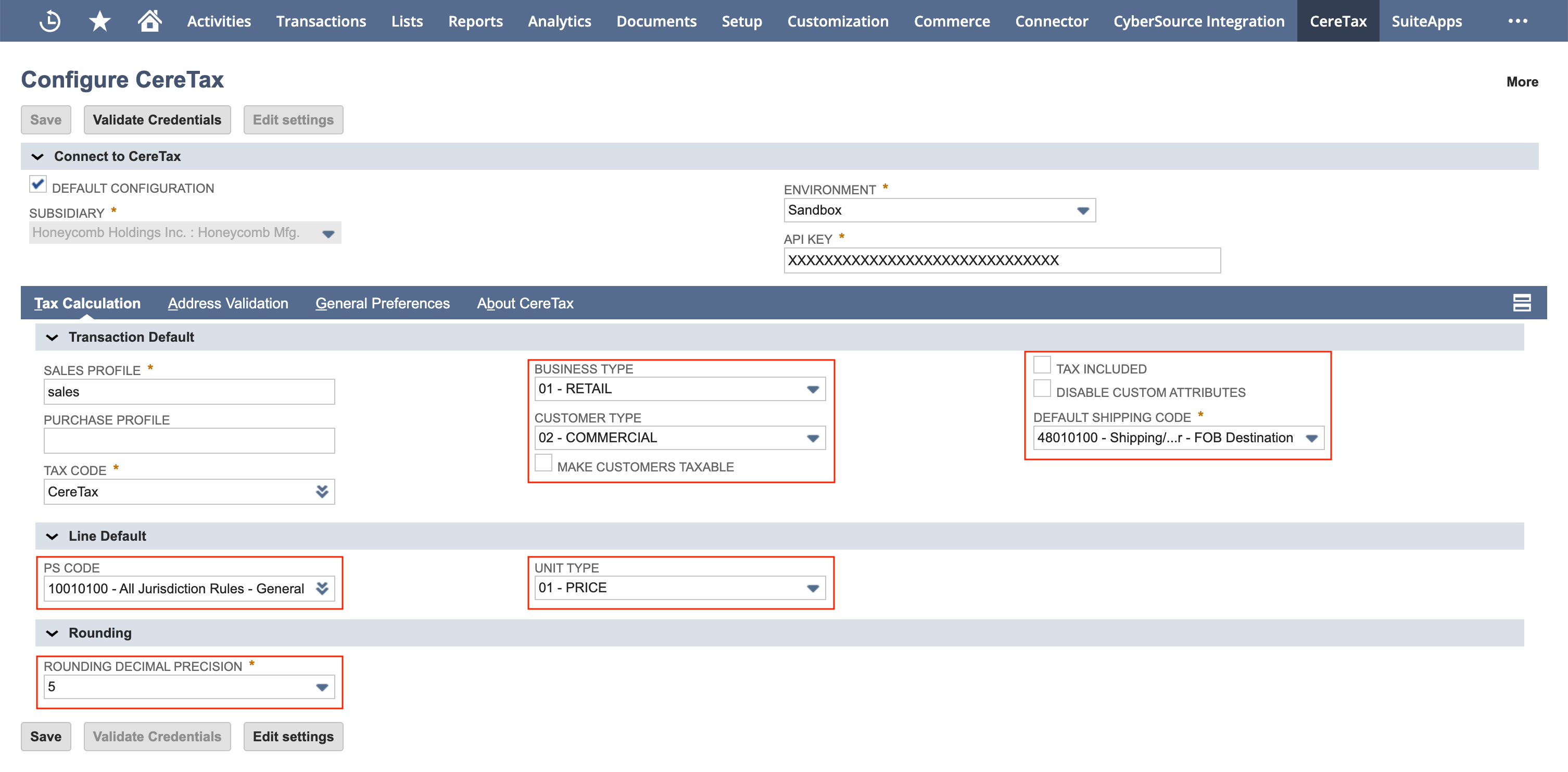Open the overflow three-dots menu in navigation bar
Screen dimensions: 1568x772
pyautogui.click(x=1518, y=21)
